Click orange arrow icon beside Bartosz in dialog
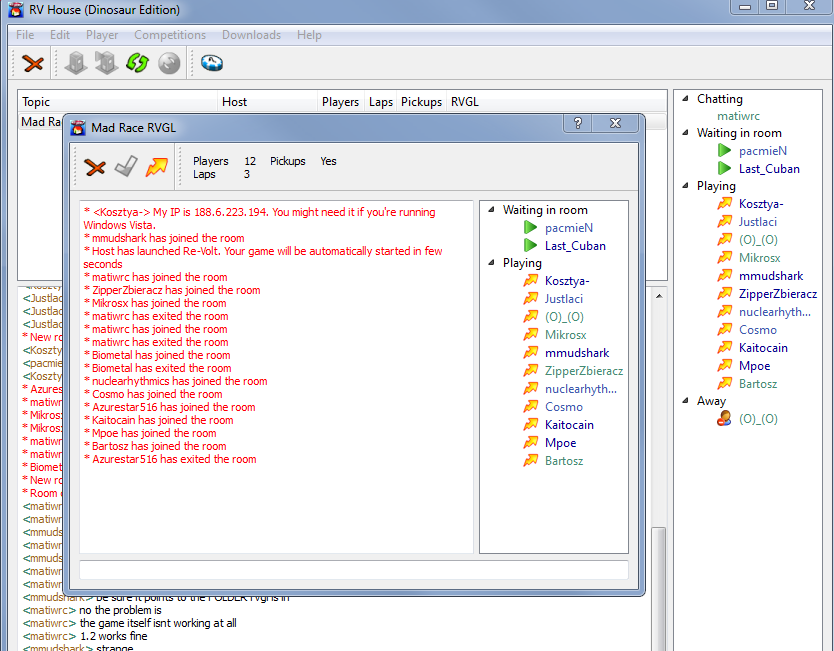The image size is (834, 651). tap(530, 461)
